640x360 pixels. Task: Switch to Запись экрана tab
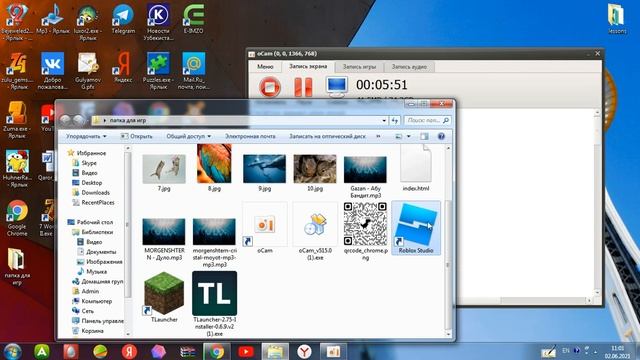[308, 66]
